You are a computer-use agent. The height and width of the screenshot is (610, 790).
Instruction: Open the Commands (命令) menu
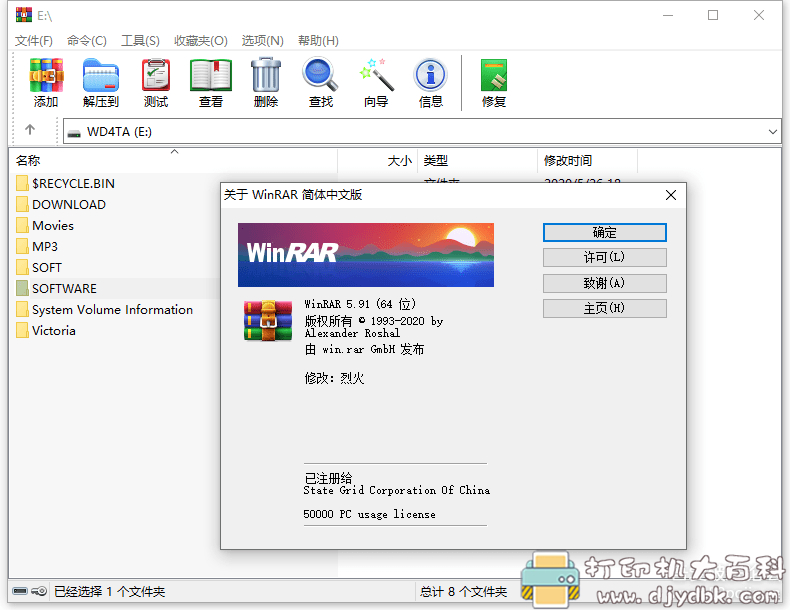point(87,40)
